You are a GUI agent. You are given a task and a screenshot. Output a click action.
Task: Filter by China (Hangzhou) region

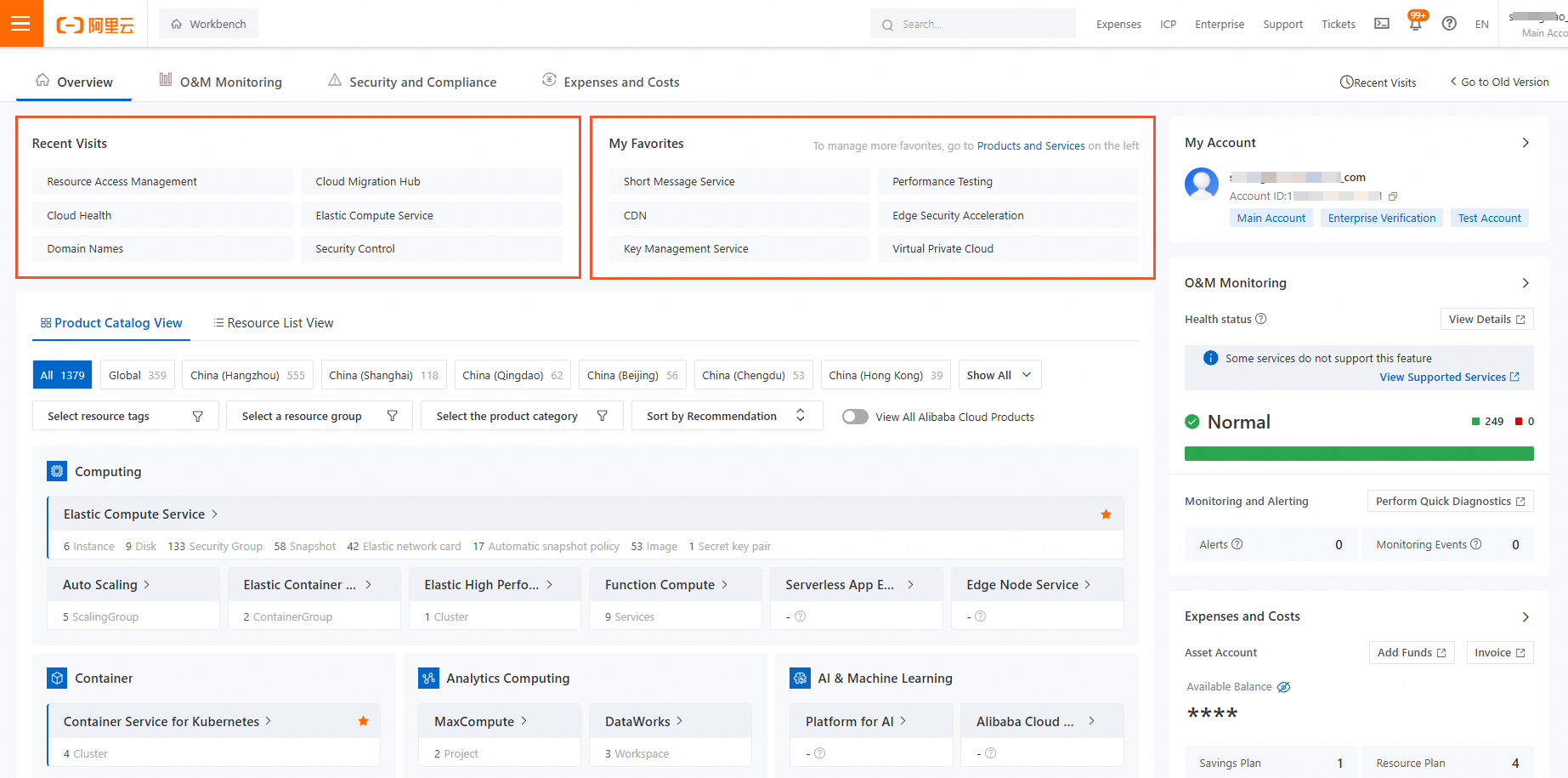[247, 375]
